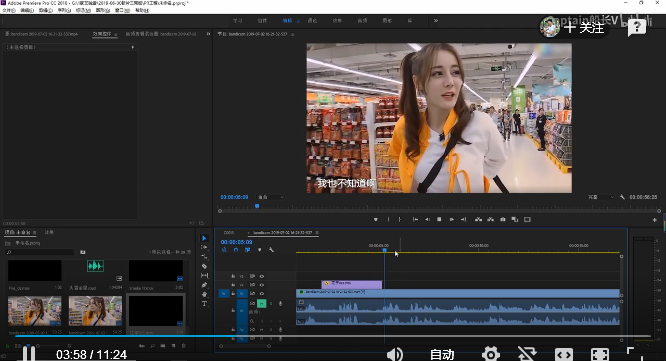Open the button editor plus icon
Screen dimensions: 666x361
click(x=655, y=220)
